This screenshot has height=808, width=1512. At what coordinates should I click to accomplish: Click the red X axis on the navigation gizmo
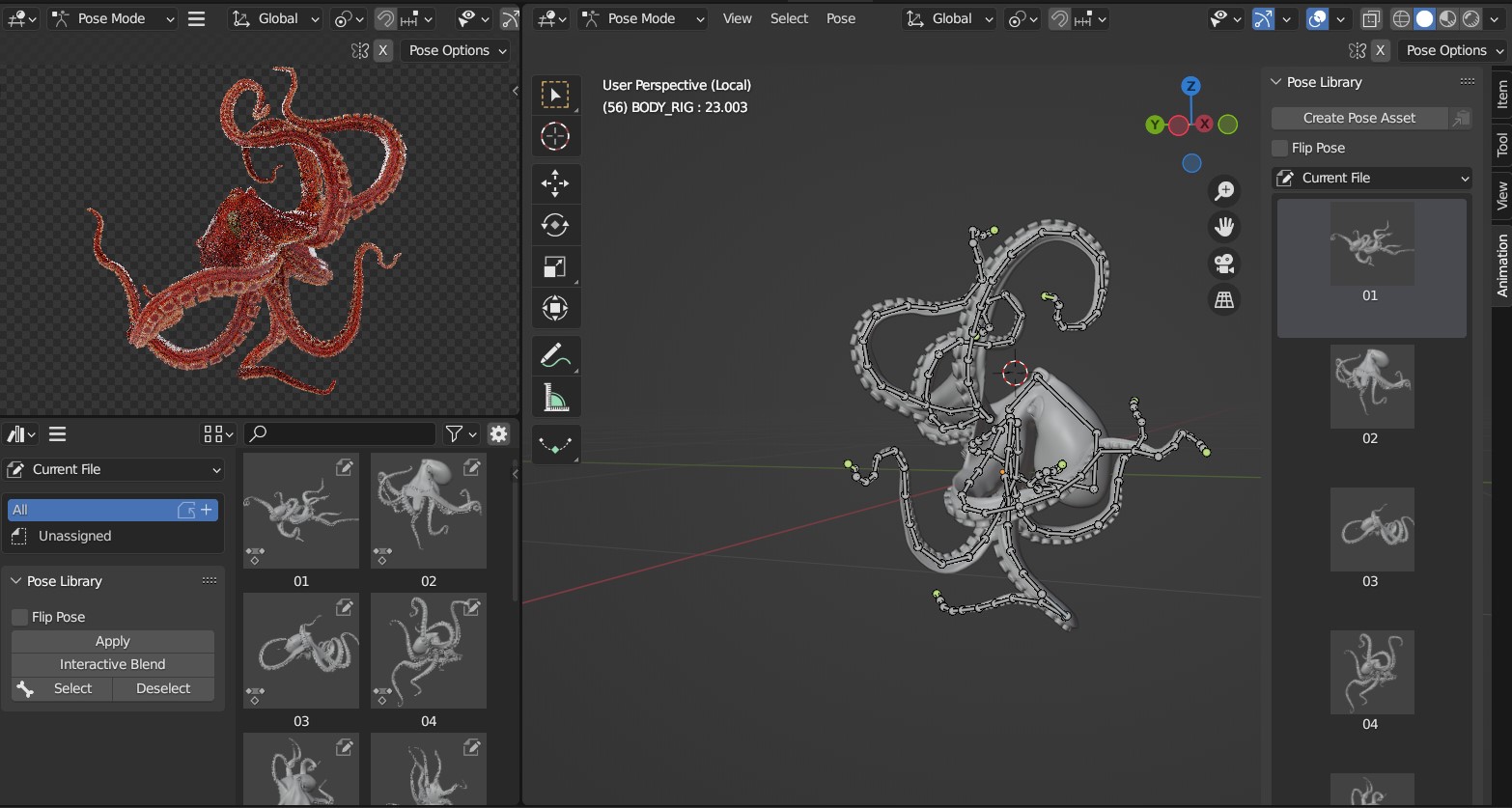click(1204, 124)
